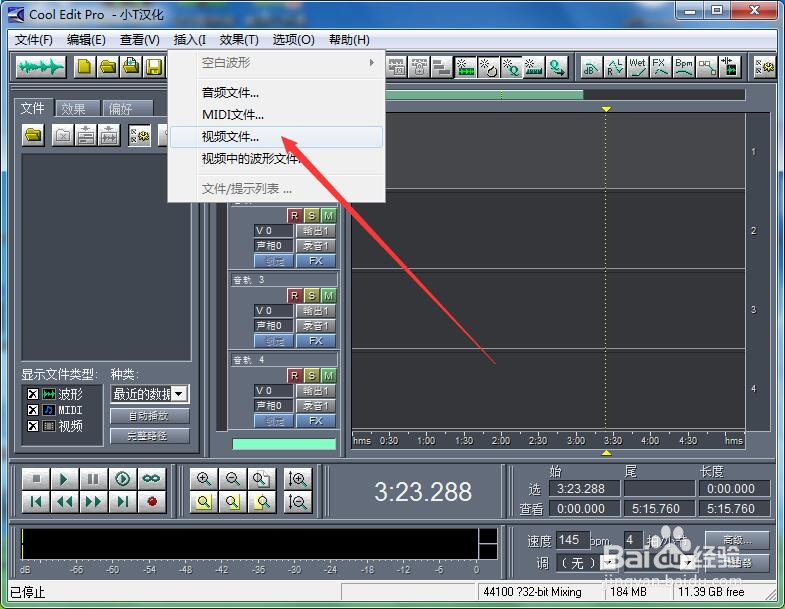Expand 空白波形 submenu arrow
Image resolution: width=785 pixels, height=609 pixels.
click(x=371, y=63)
